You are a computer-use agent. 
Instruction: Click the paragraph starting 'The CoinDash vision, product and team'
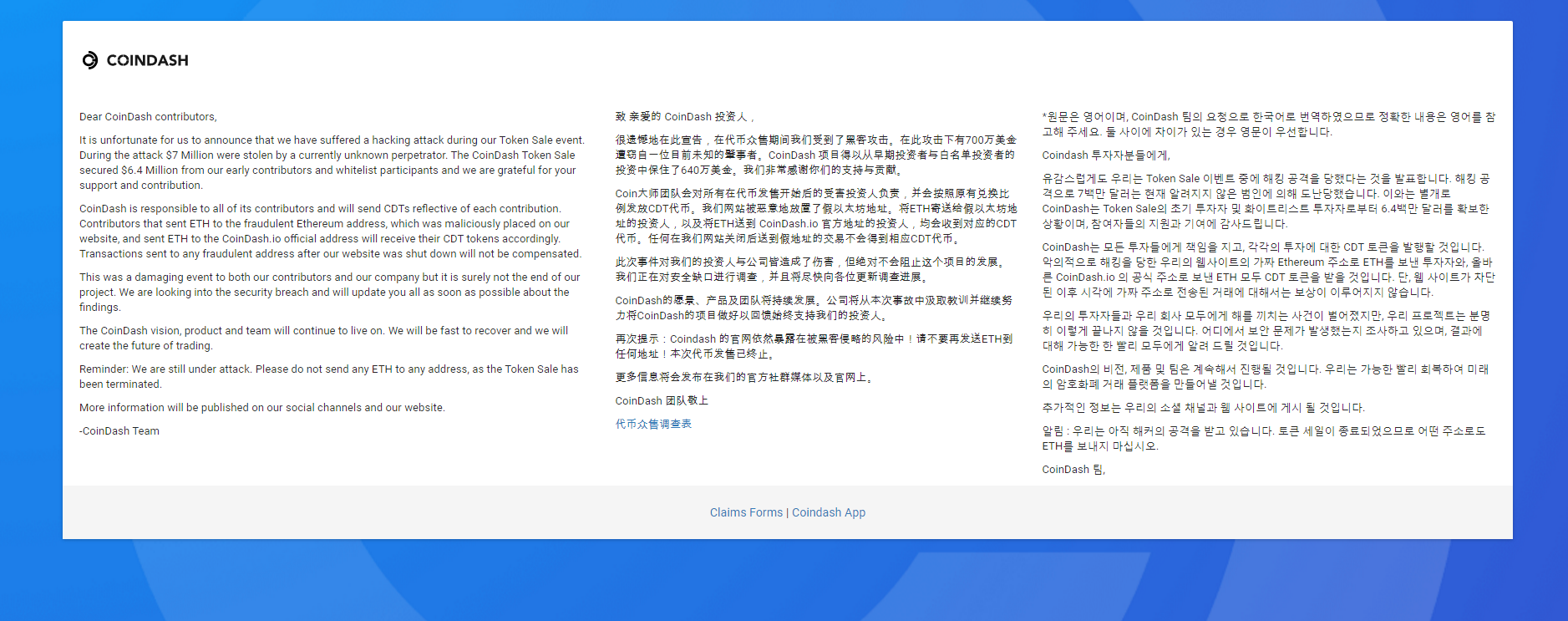[x=323, y=338]
